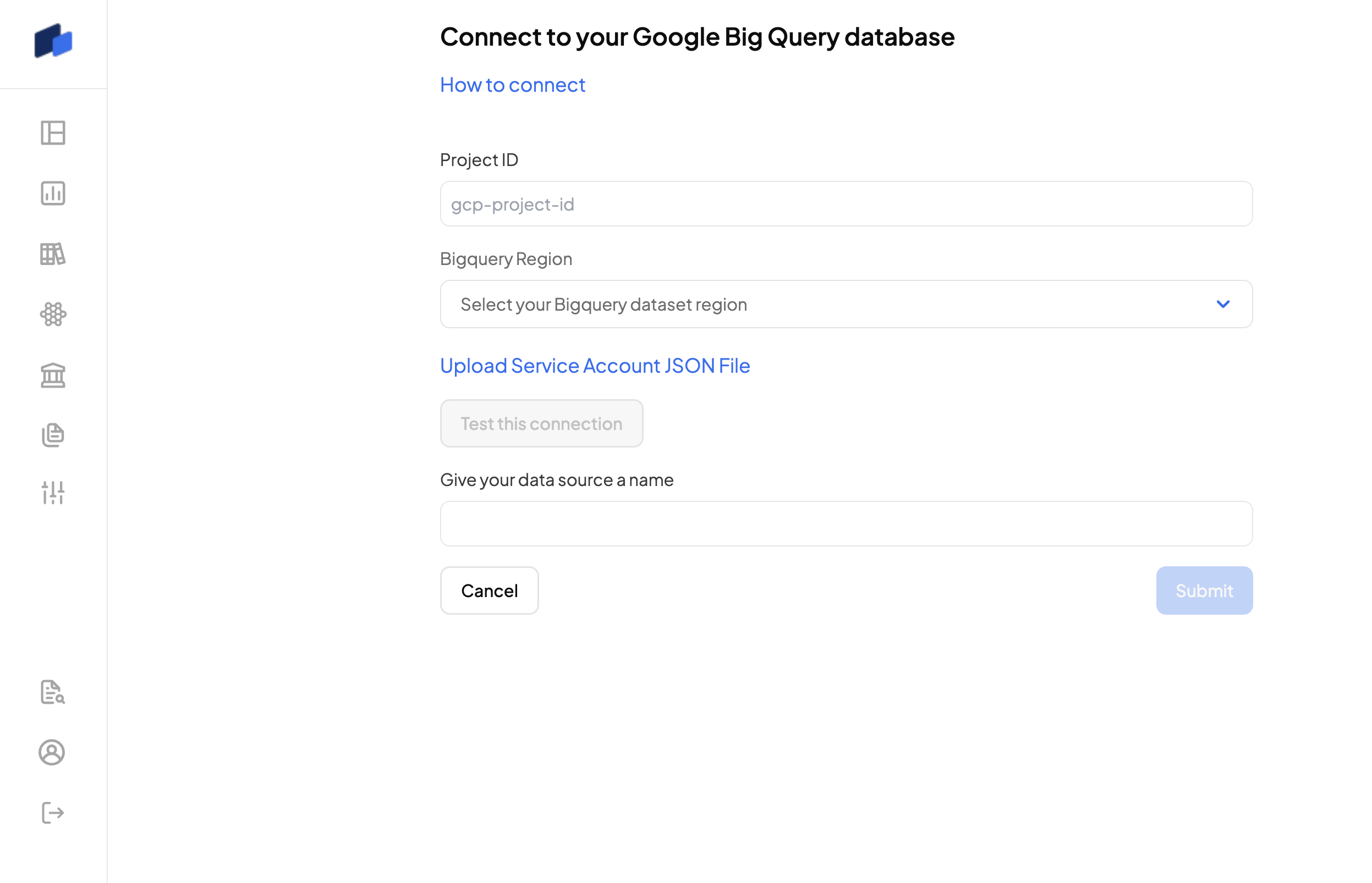This screenshot has height=883, width=1372.
Task: Open the layout dashboard sidebar icon
Action: click(x=53, y=133)
